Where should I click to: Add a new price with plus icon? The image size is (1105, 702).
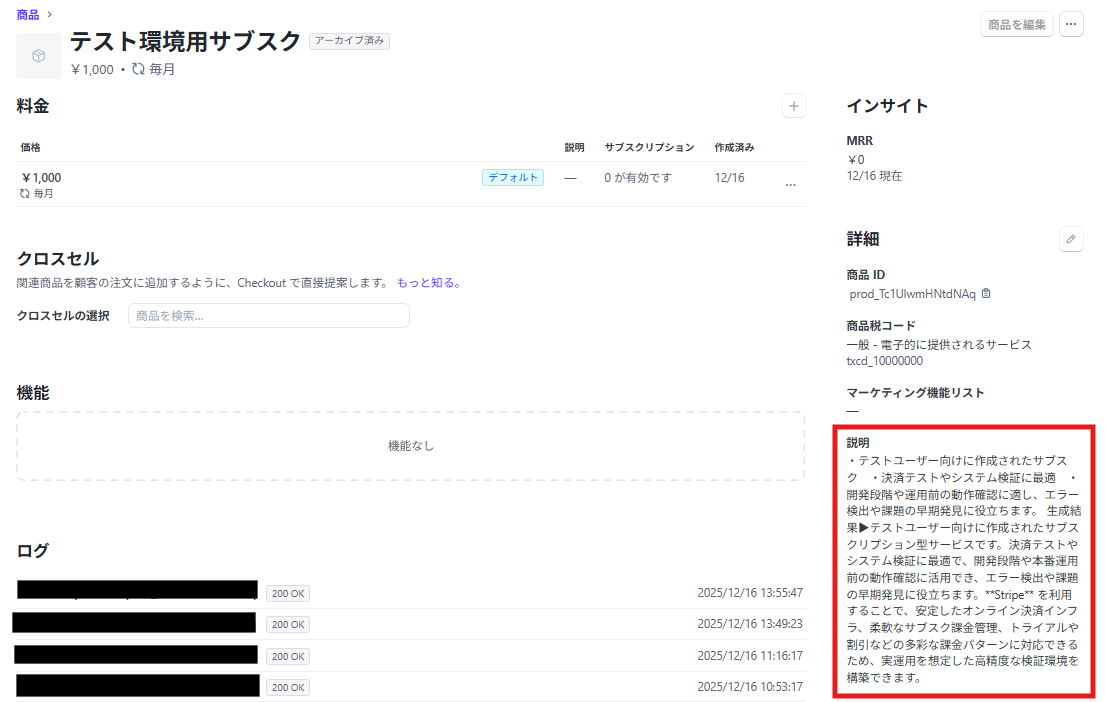pyautogui.click(x=794, y=106)
